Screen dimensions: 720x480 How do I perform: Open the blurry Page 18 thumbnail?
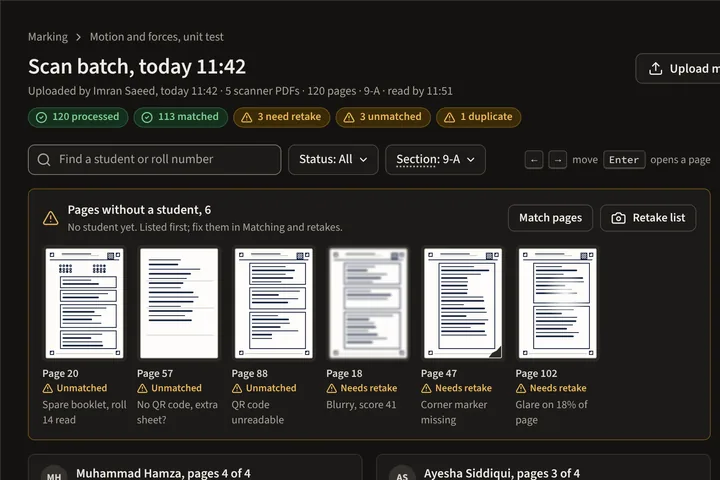tap(368, 303)
